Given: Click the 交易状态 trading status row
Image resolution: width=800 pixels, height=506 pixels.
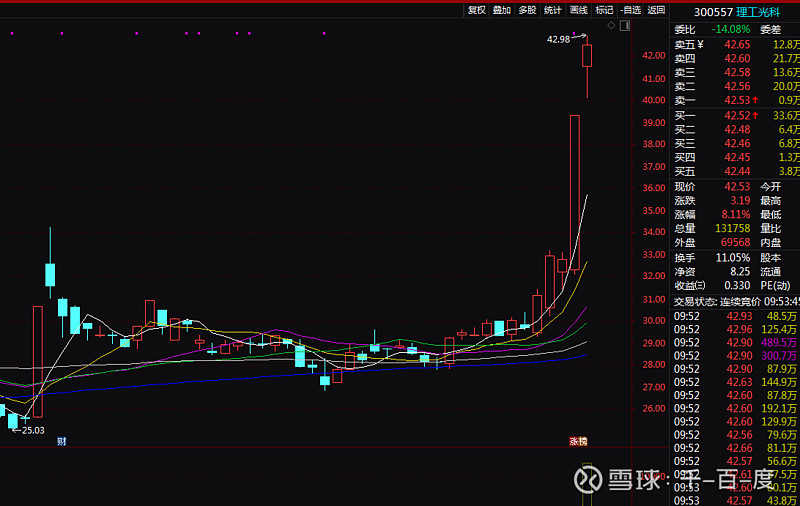Looking at the screenshot, I should click(x=735, y=301).
